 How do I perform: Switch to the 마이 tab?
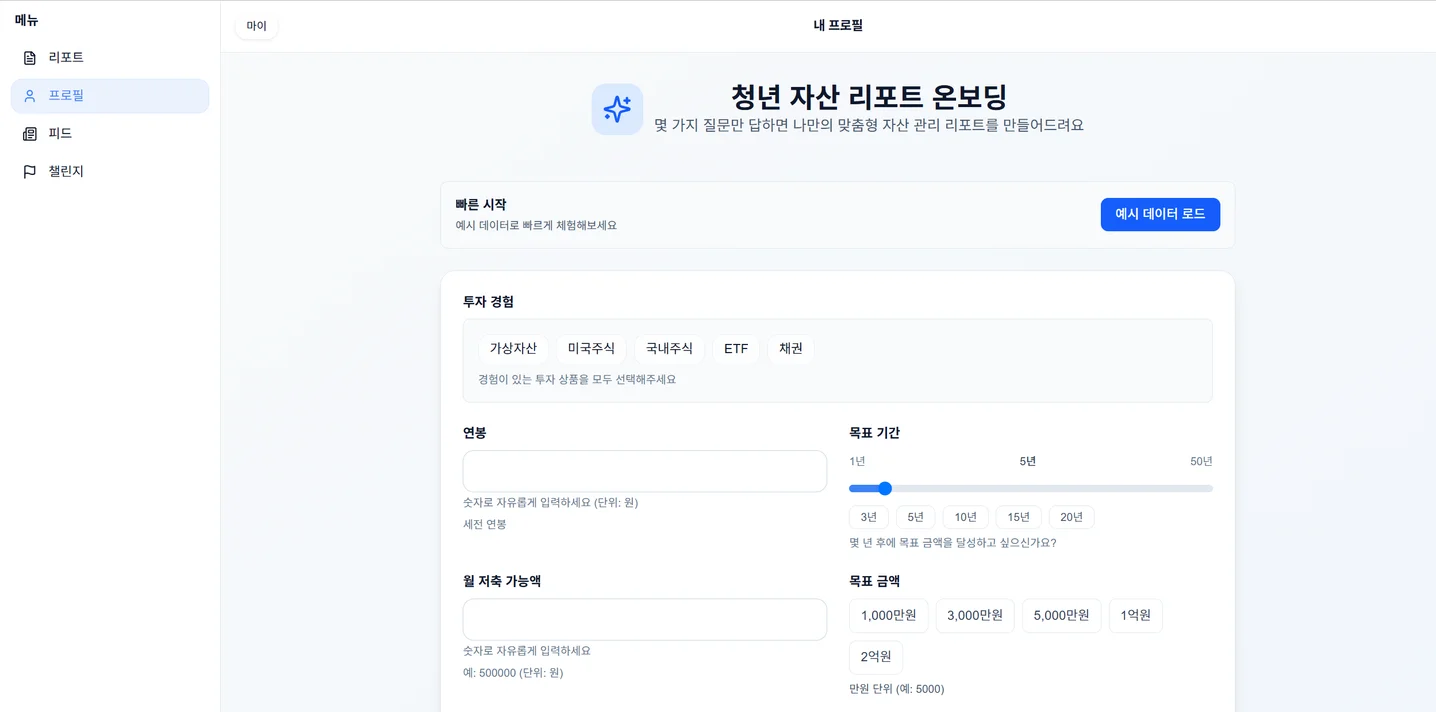(x=256, y=26)
